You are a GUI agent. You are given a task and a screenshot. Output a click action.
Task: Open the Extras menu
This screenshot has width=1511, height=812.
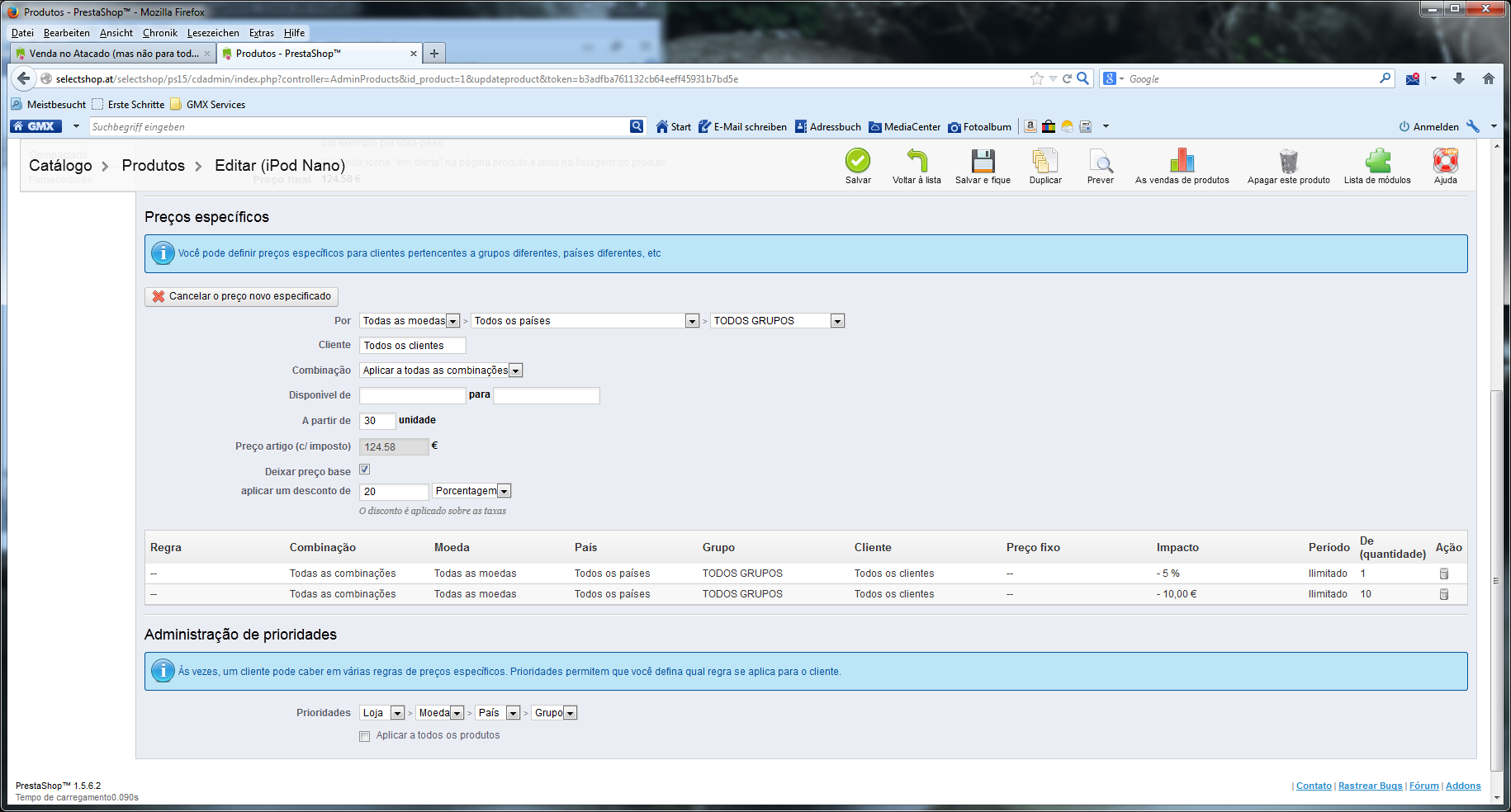[262, 33]
